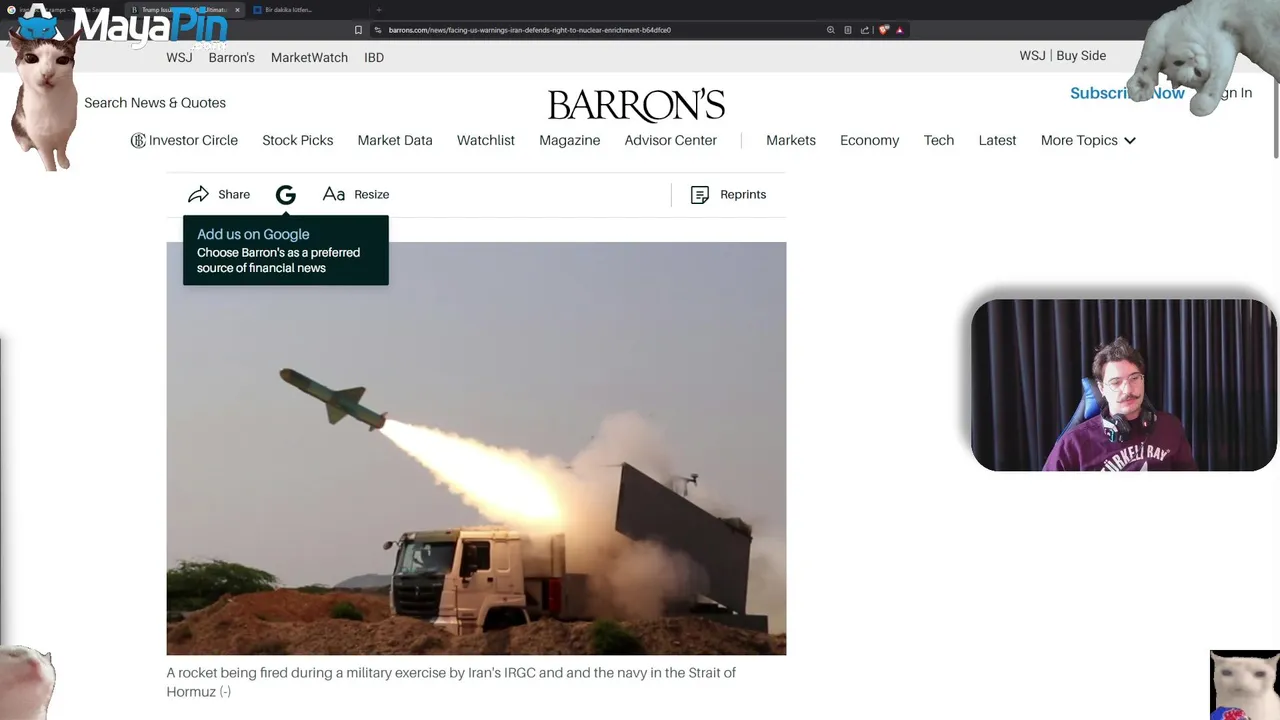The image size is (1280, 720).
Task: Go to the Latest section
Action: point(997,141)
